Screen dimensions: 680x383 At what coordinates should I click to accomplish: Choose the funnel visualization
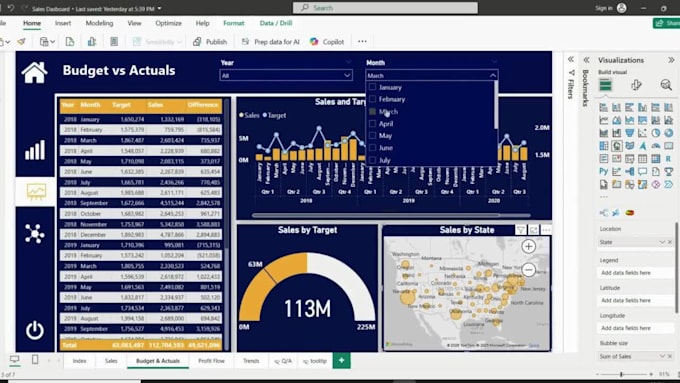[x=630, y=133]
